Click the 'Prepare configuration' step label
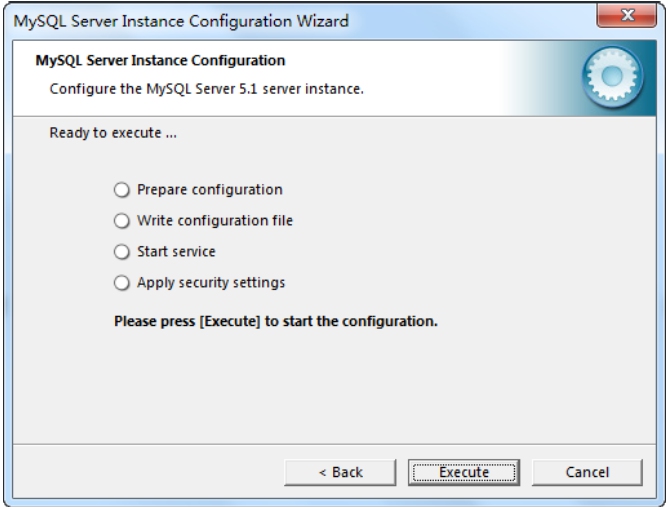Image resolution: width=670 pixels, height=509 pixels. tap(210, 190)
